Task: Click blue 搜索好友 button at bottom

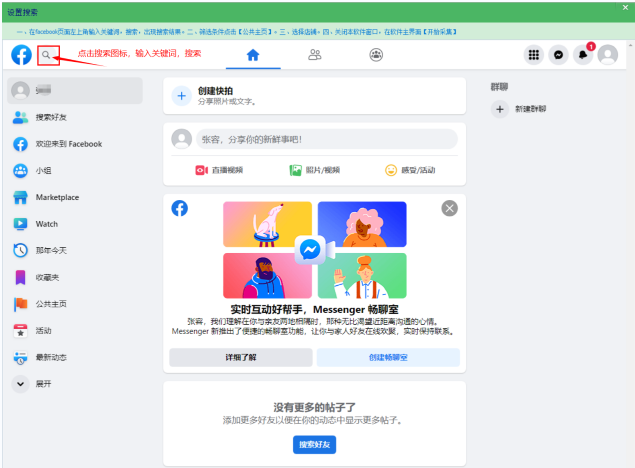Action: click(315, 445)
